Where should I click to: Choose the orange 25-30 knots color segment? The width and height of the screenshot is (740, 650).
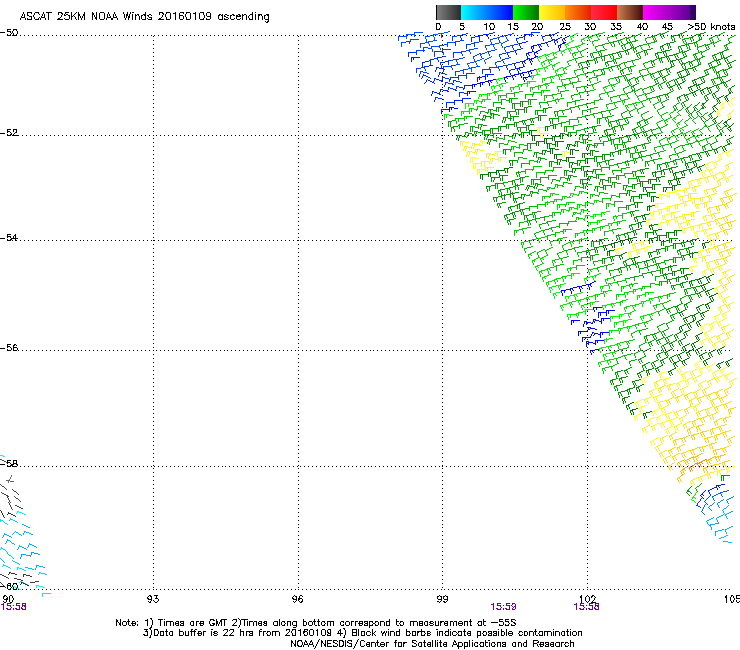point(578,12)
